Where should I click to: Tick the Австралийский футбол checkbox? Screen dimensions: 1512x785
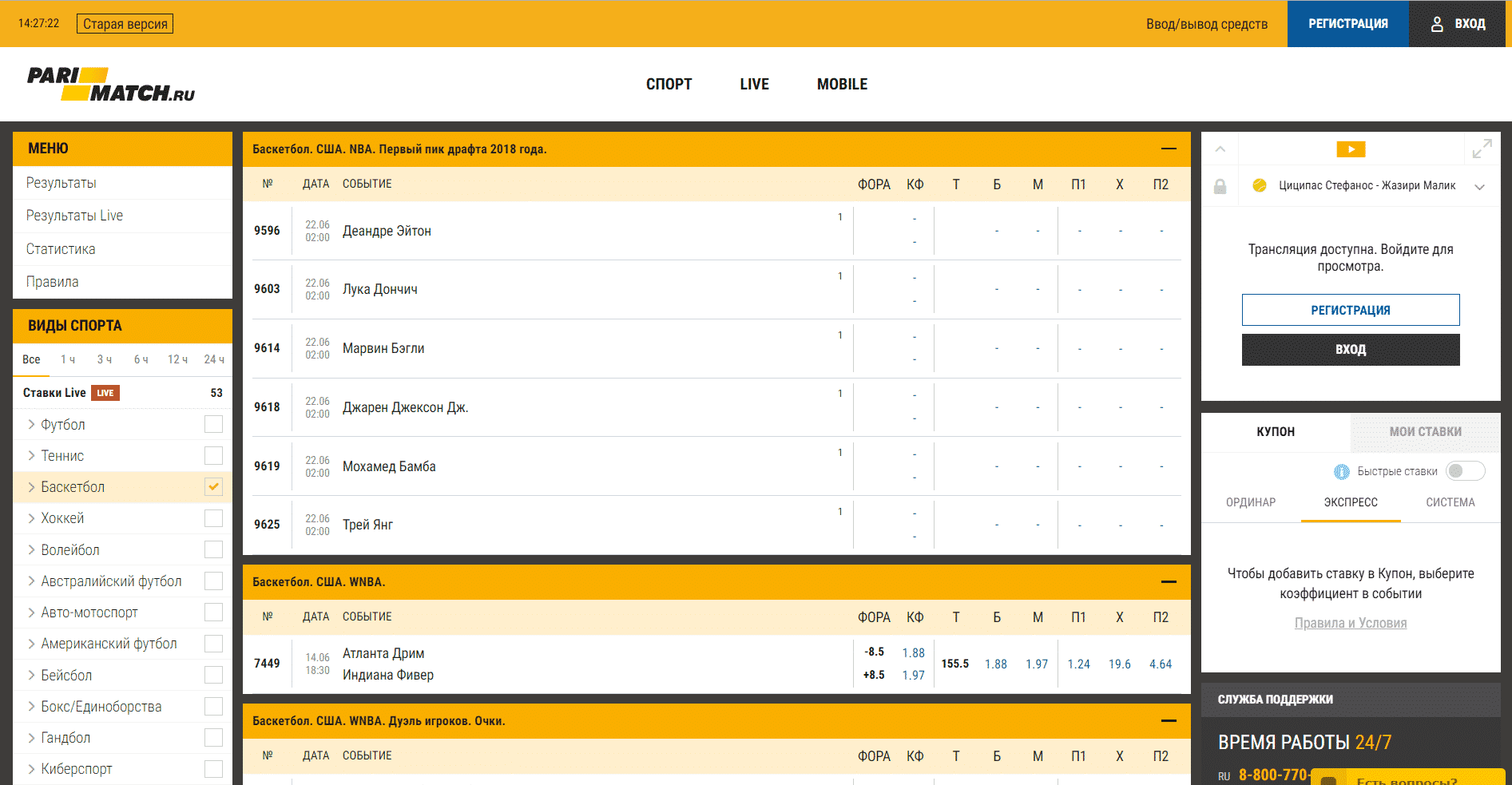coord(213,581)
